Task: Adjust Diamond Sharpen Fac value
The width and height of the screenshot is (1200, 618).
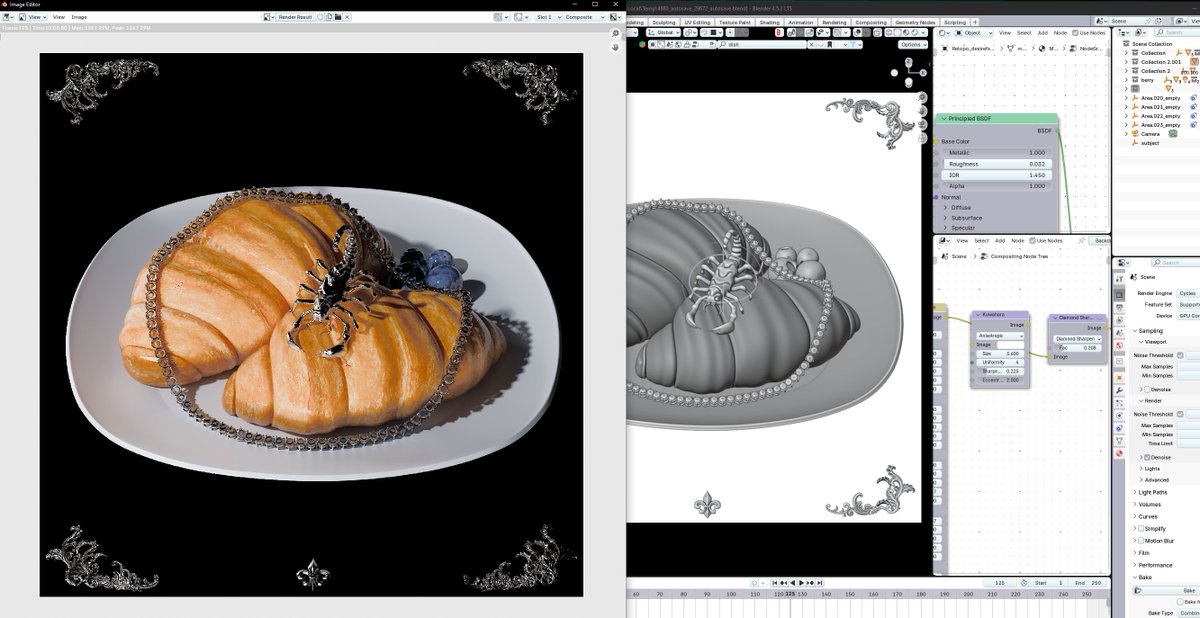Action: click(1078, 348)
